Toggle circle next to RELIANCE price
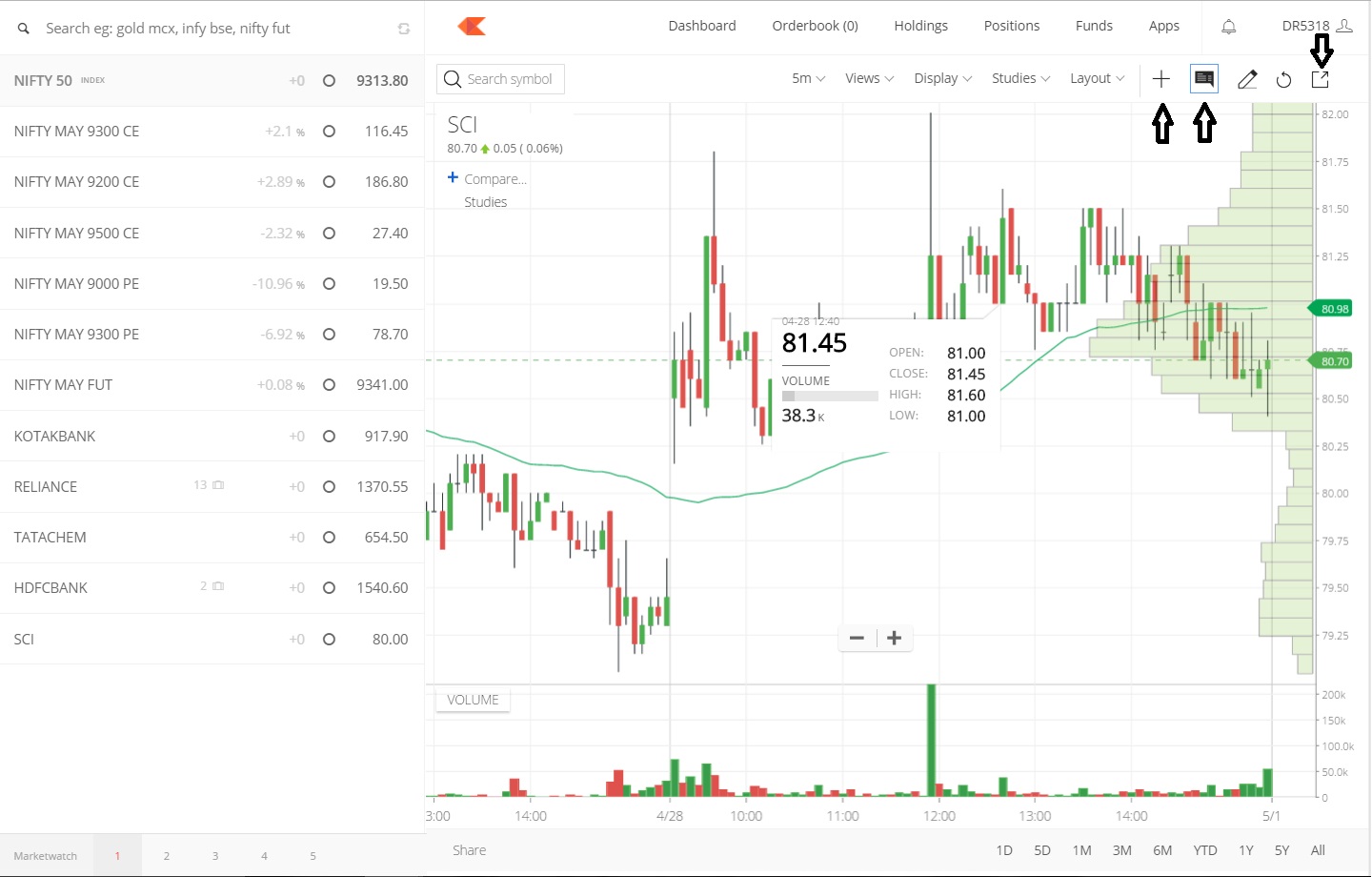This screenshot has width=1372, height=877. (329, 486)
